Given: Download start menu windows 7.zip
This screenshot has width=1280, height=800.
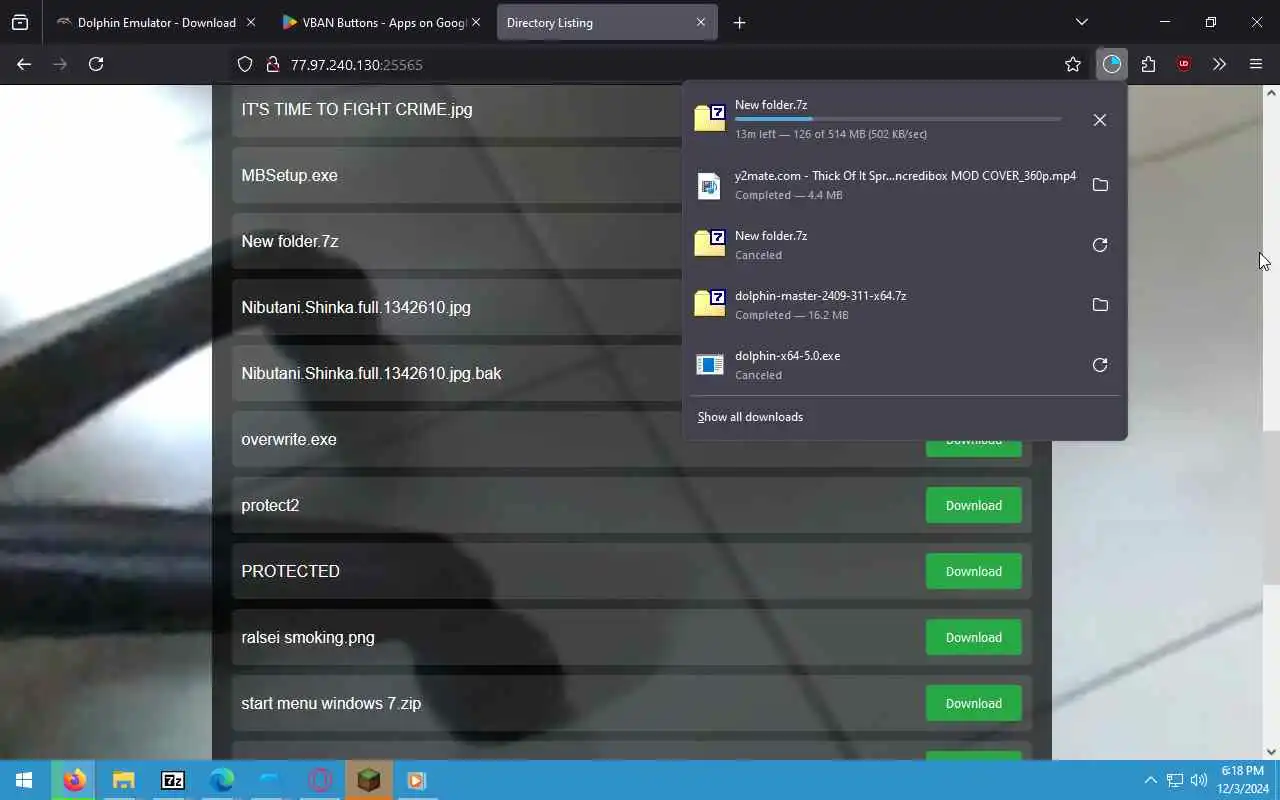Looking at the screenshot, I should tap(974, 703).
